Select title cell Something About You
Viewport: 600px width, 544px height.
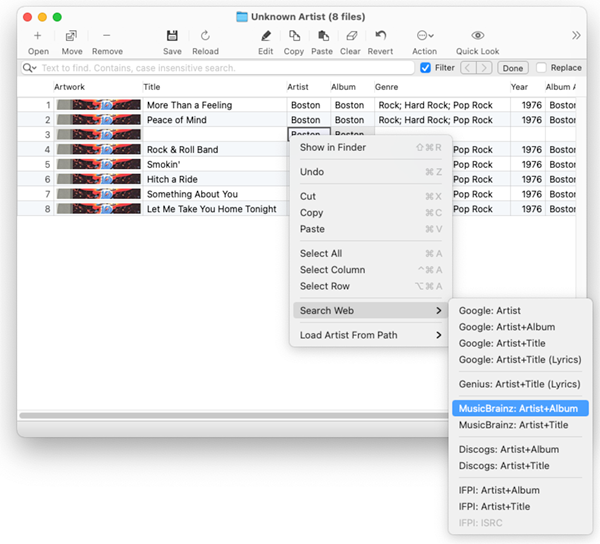tap(215, 194)
